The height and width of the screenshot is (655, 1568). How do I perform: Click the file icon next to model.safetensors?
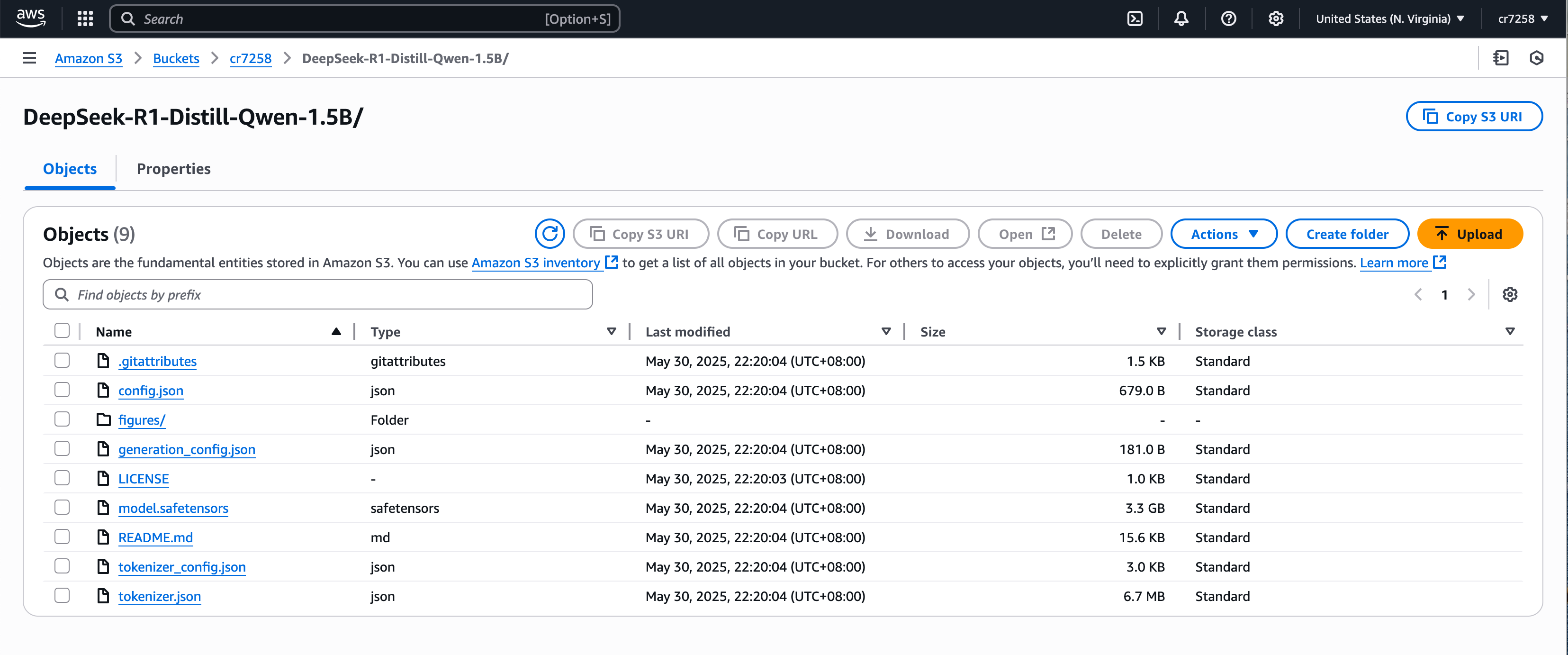(103, 508)
